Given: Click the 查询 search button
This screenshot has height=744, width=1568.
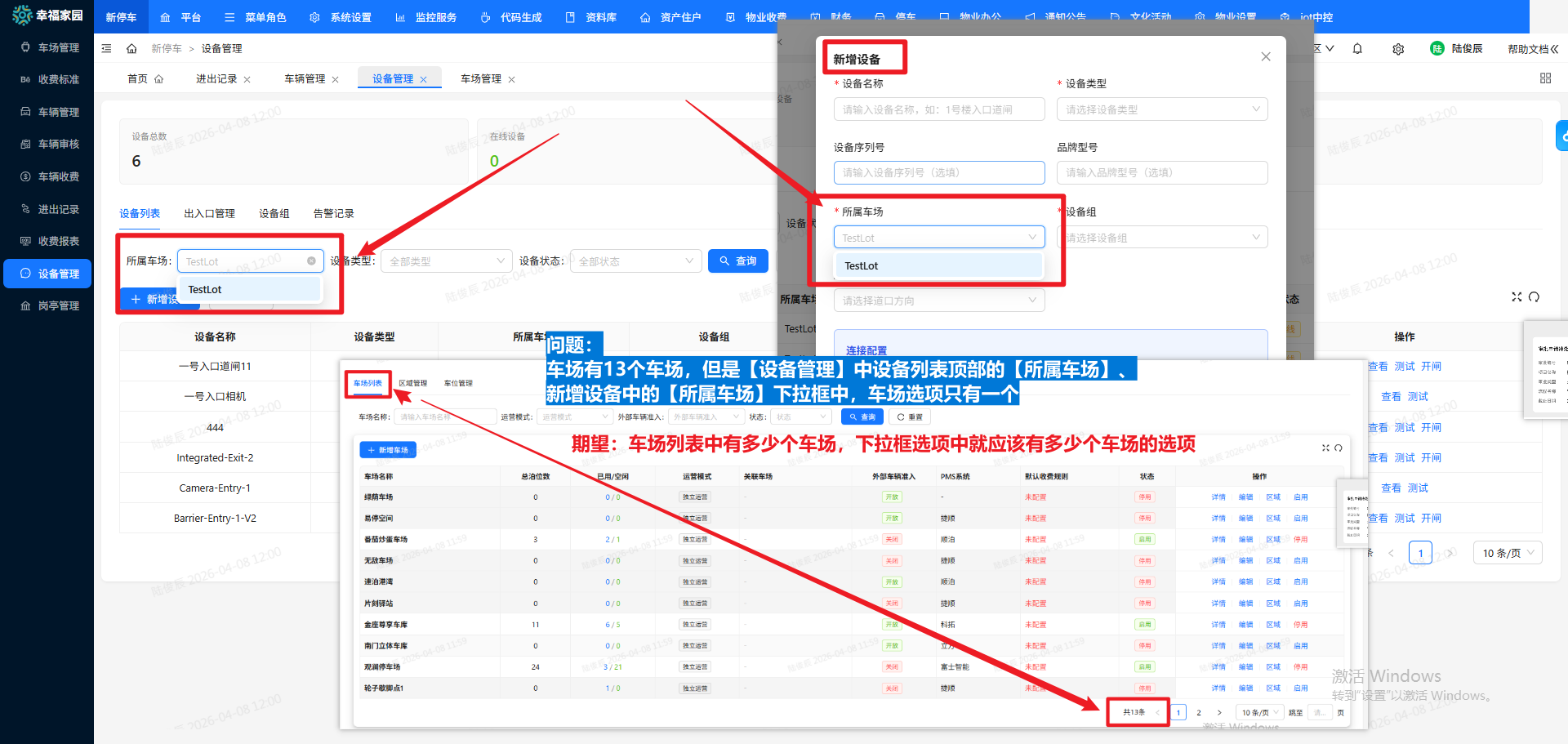Looking at the screenshot, I should click(x=737, y=261).
